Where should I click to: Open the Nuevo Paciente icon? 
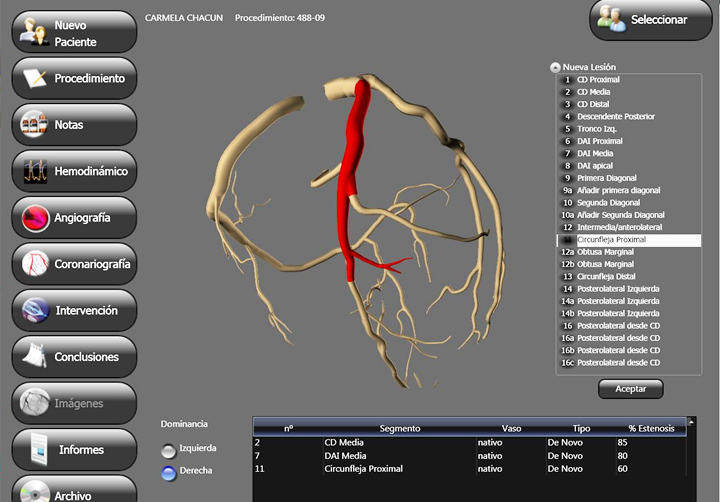(x=34, y=32)
